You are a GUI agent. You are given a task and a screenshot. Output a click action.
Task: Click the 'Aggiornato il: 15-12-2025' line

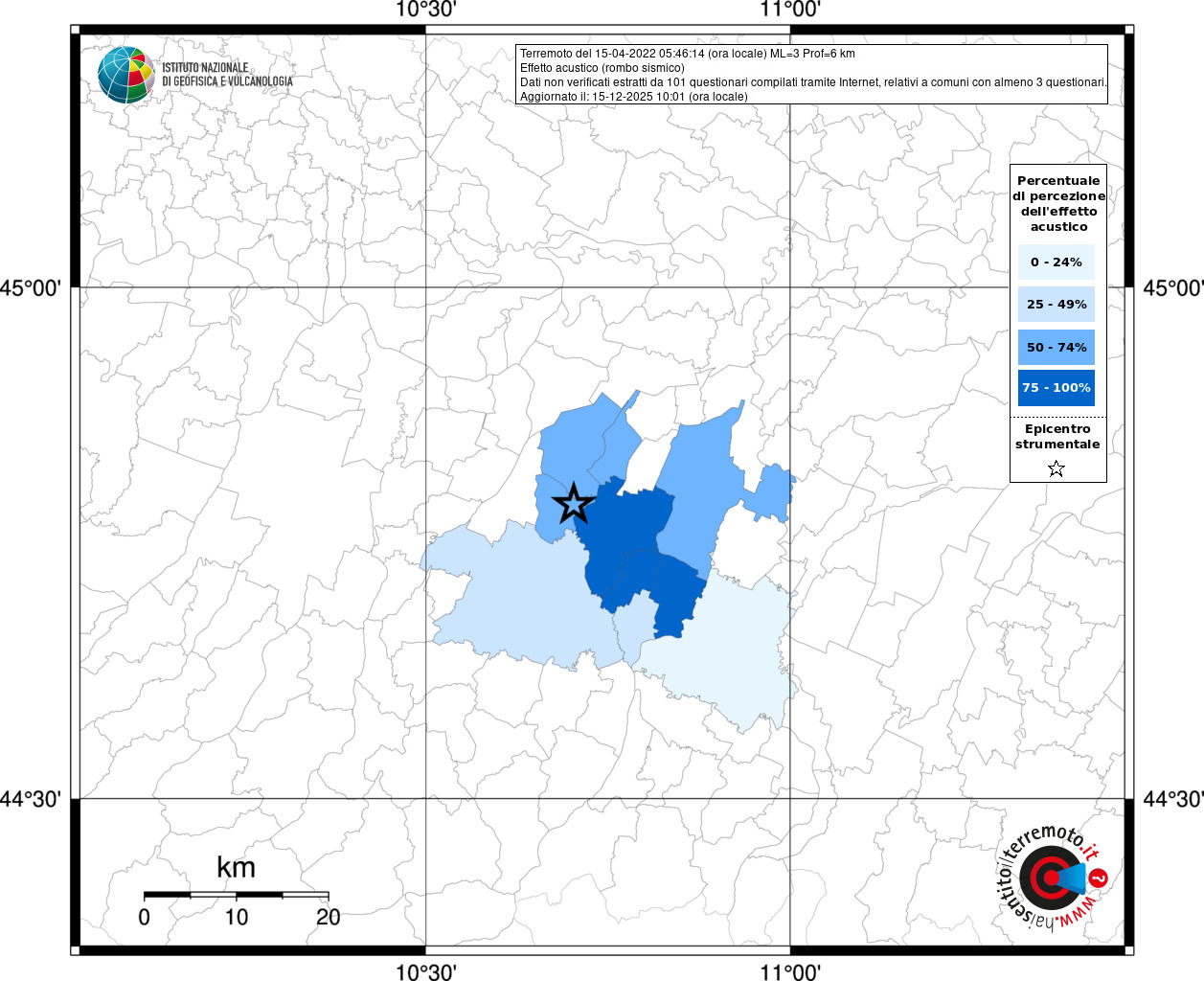coord(633,97)
